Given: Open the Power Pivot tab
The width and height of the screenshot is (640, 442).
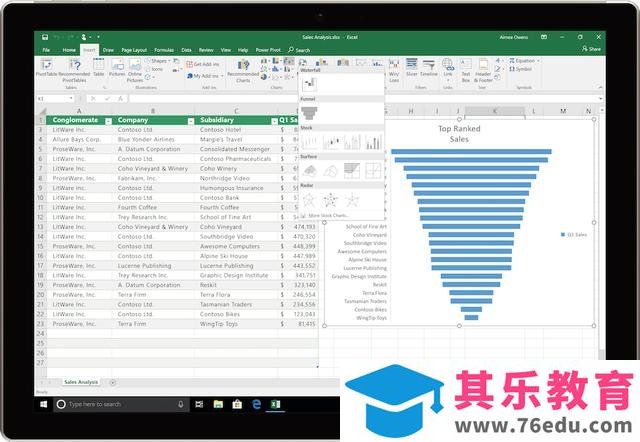Looking at the screenshot, I should [268, 50].
